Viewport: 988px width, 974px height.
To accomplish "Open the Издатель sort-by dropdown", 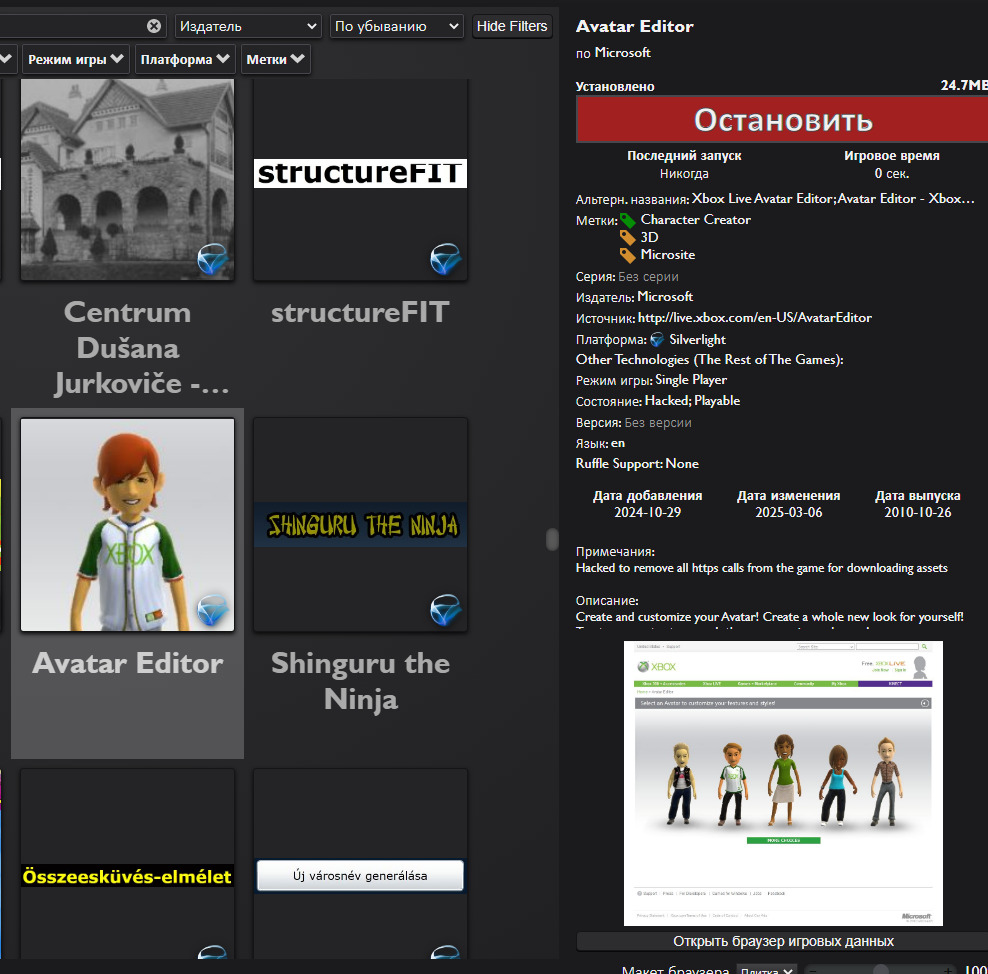I will pyautogui.click(x=248, y=26).
